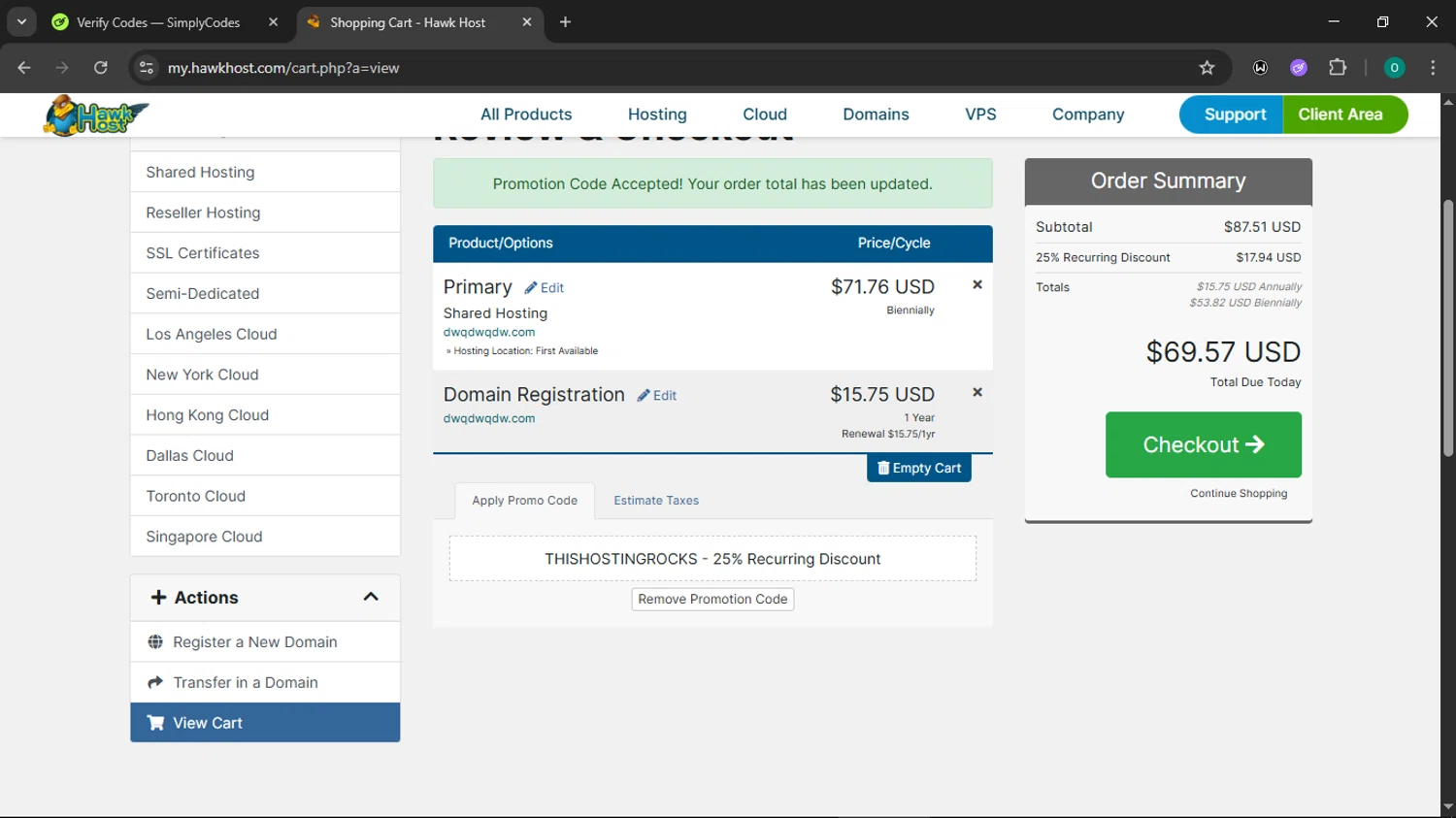
Task: Open the Cloud navigation menu
Action: click(765, 115)
